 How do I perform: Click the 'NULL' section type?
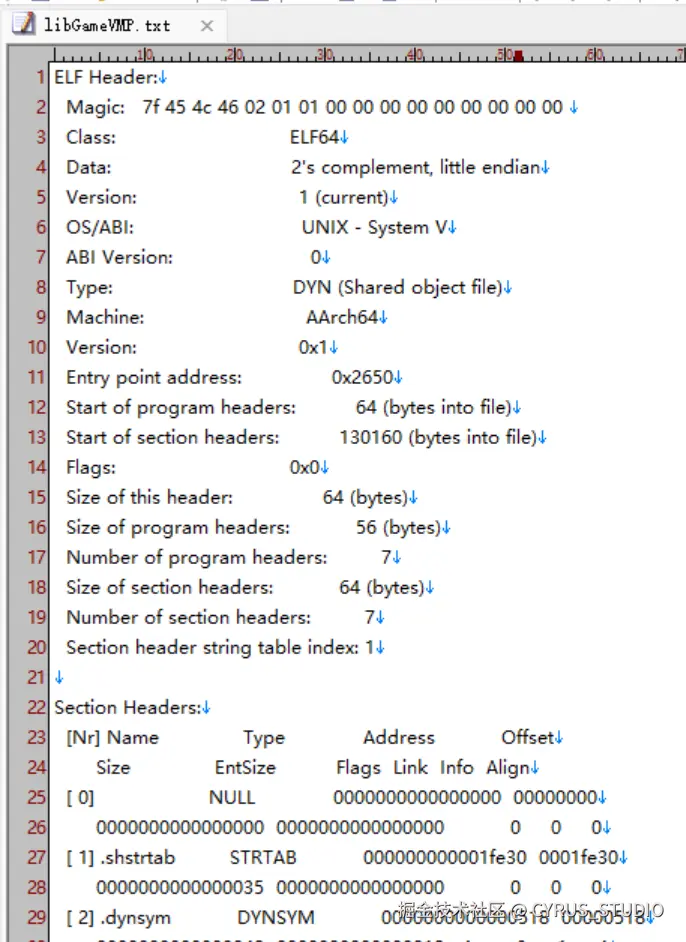[232, 797]
